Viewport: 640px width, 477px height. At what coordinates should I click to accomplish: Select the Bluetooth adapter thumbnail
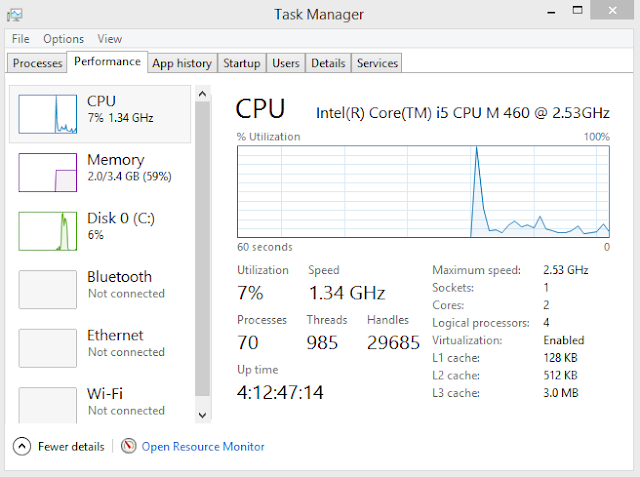pyautogui.click(x=48, y=289)
